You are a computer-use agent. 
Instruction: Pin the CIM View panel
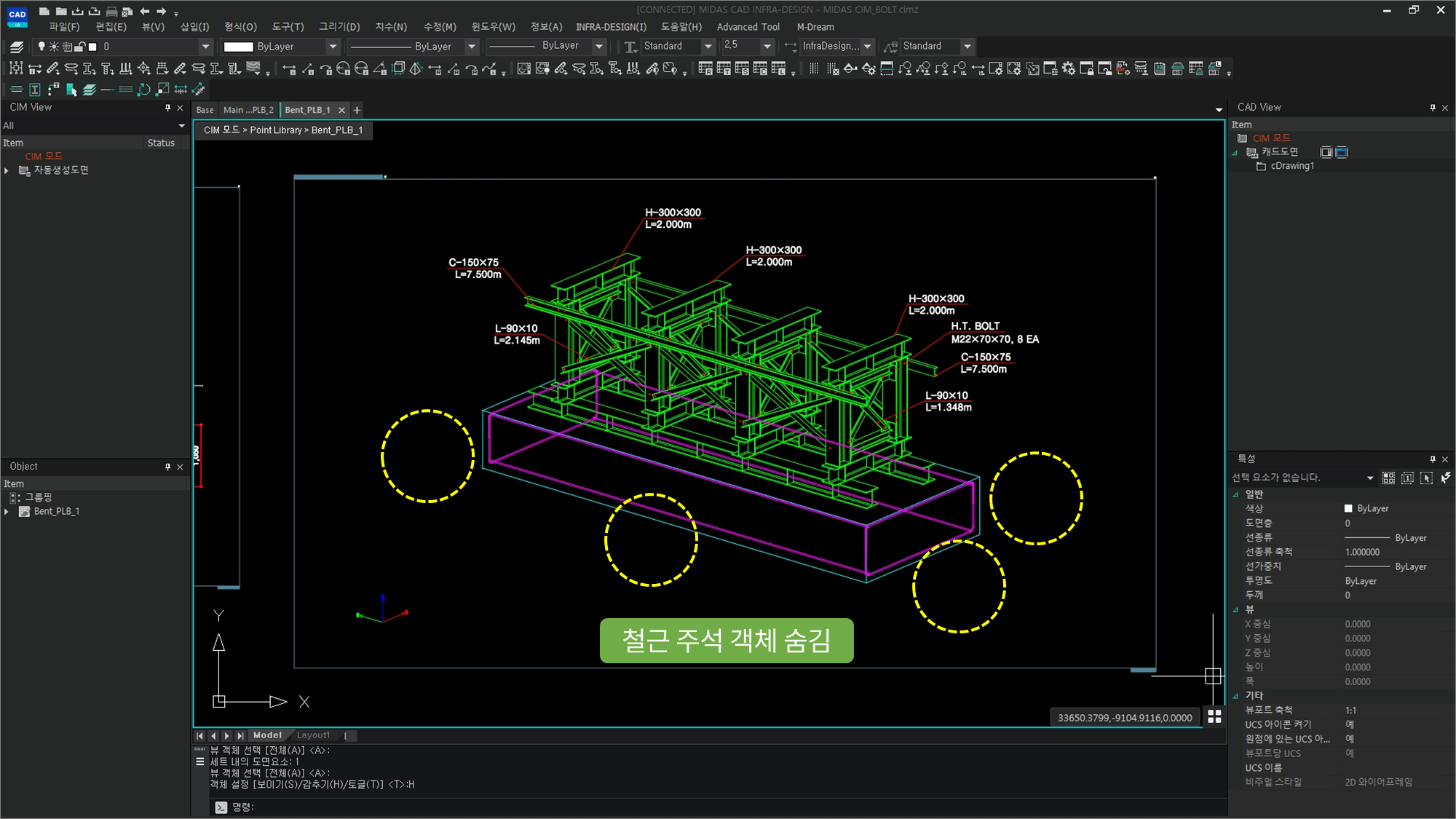(167, 107)
